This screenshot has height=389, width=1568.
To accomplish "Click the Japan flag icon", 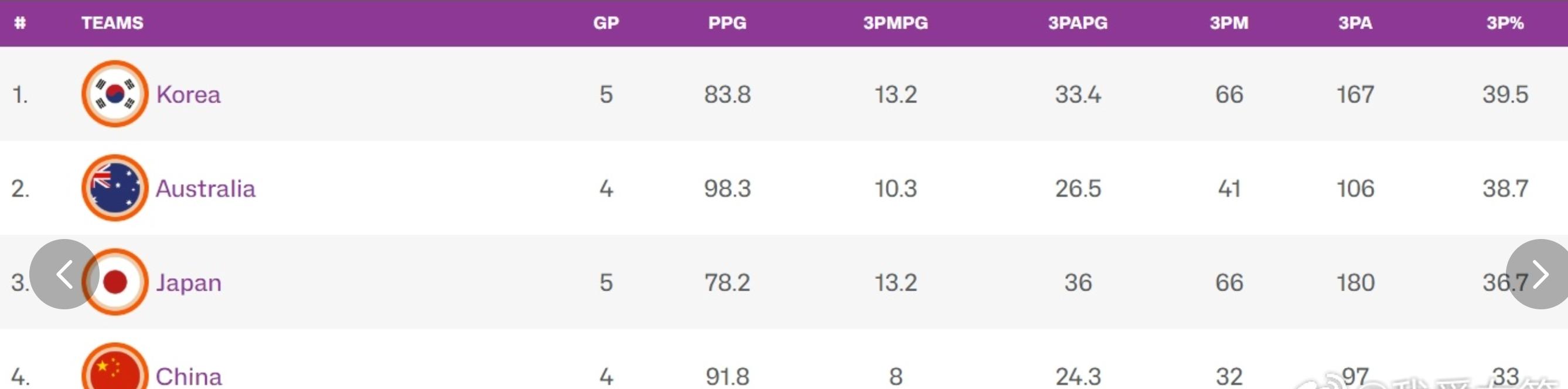I will (114, 282).
